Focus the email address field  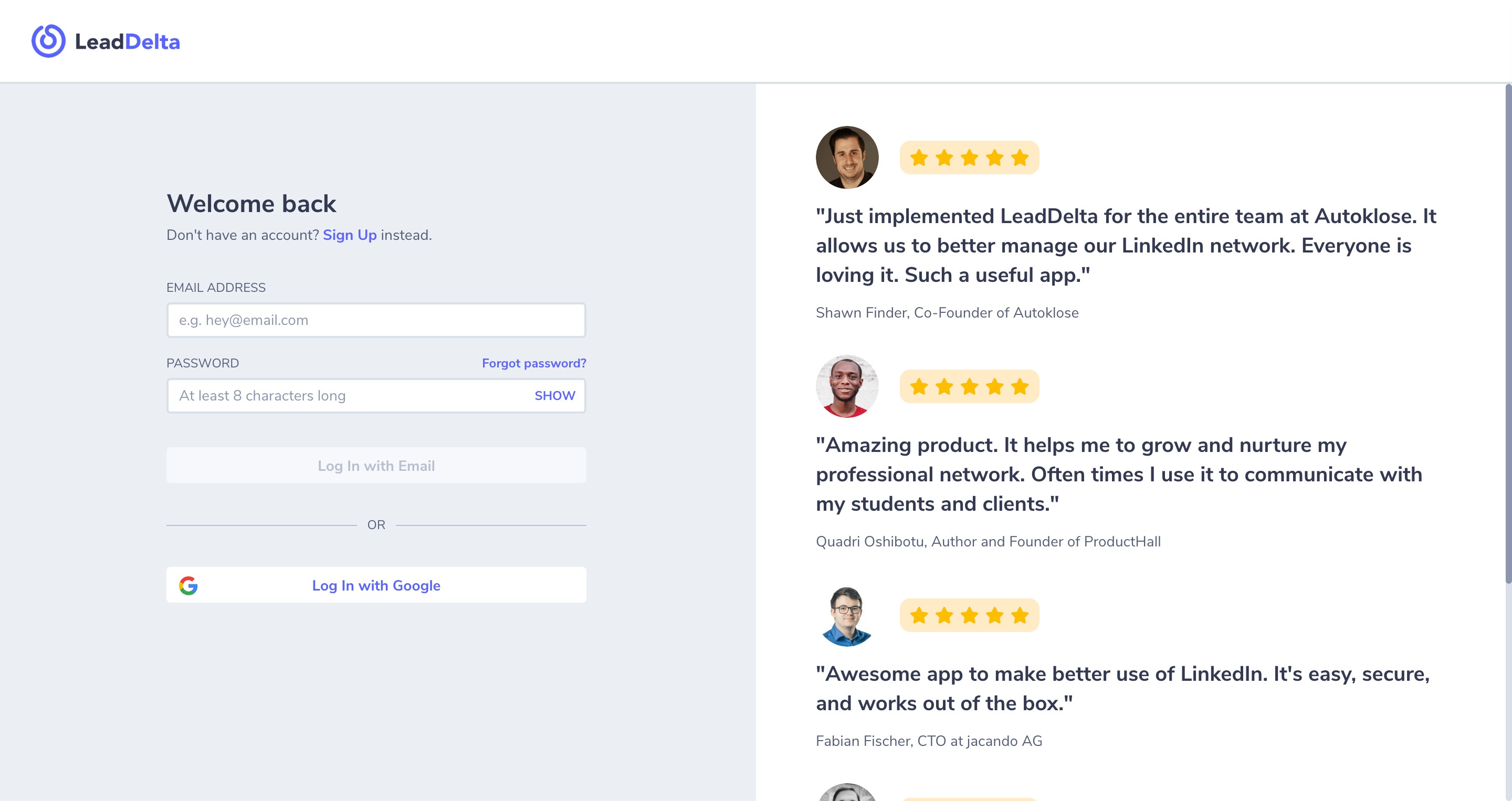(376, 320)
